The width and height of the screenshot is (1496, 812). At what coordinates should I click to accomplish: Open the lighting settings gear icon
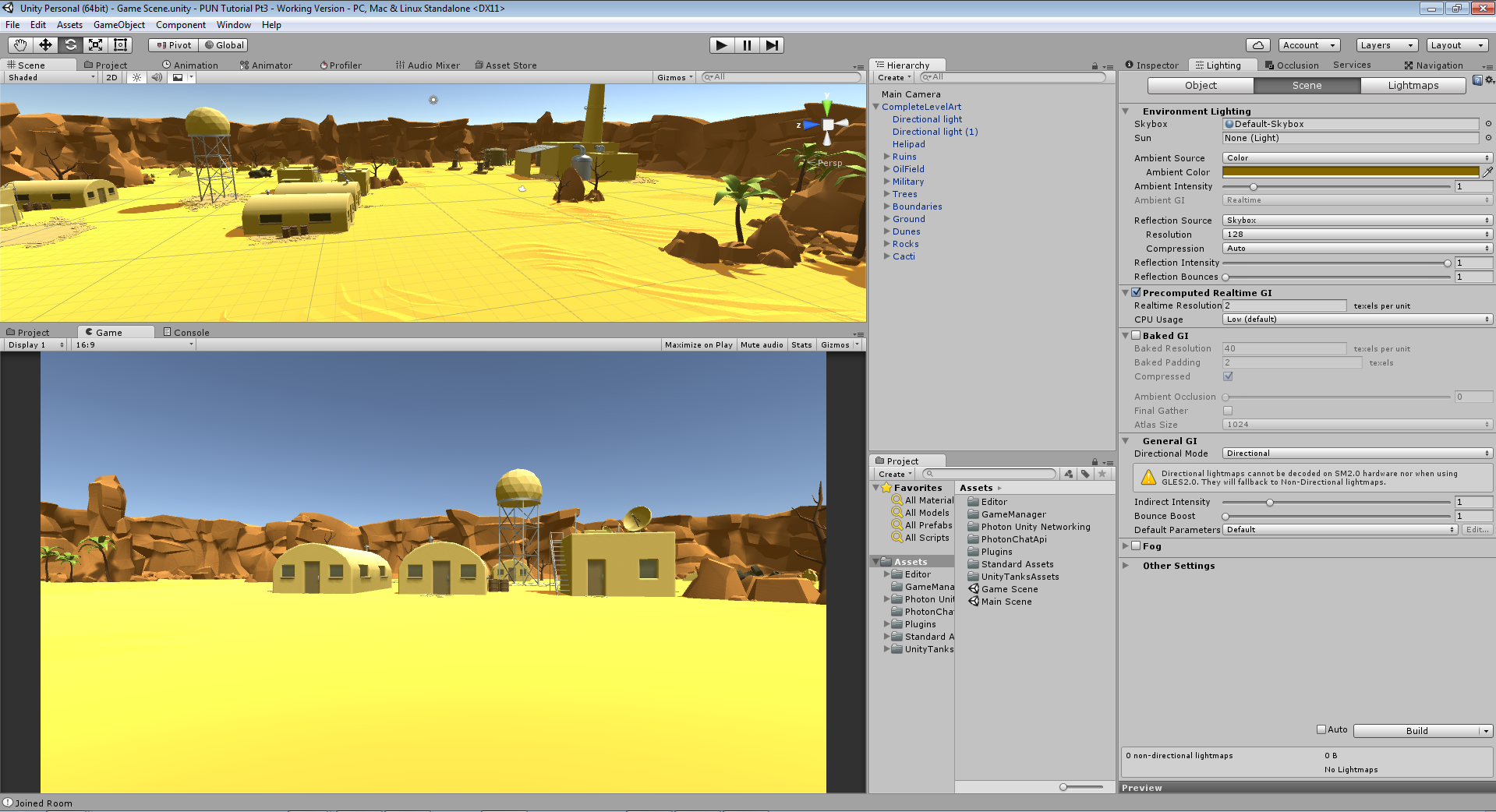click(x=1489, y=80)
